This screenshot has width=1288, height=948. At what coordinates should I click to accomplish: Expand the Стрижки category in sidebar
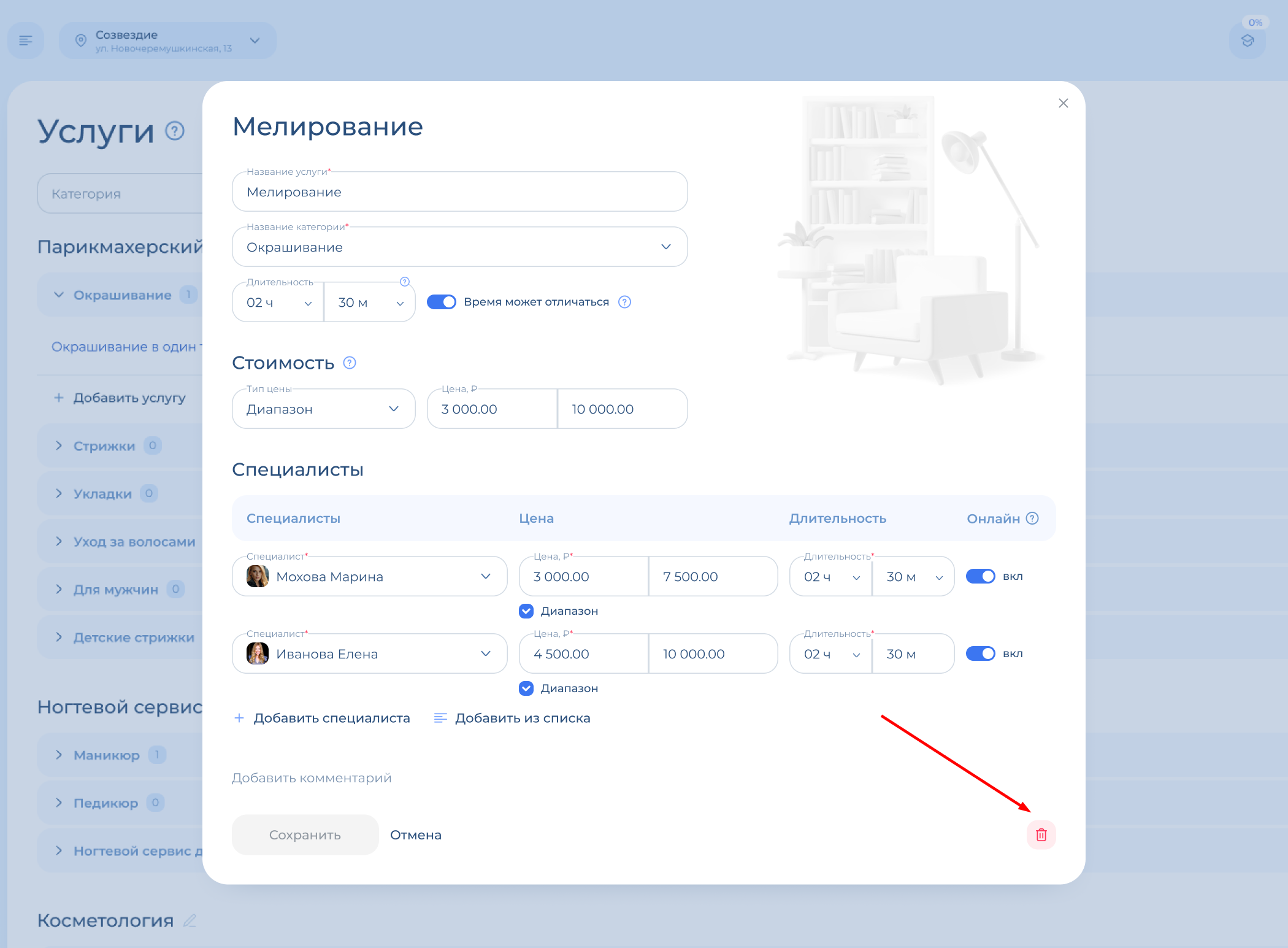coord(104,446)
